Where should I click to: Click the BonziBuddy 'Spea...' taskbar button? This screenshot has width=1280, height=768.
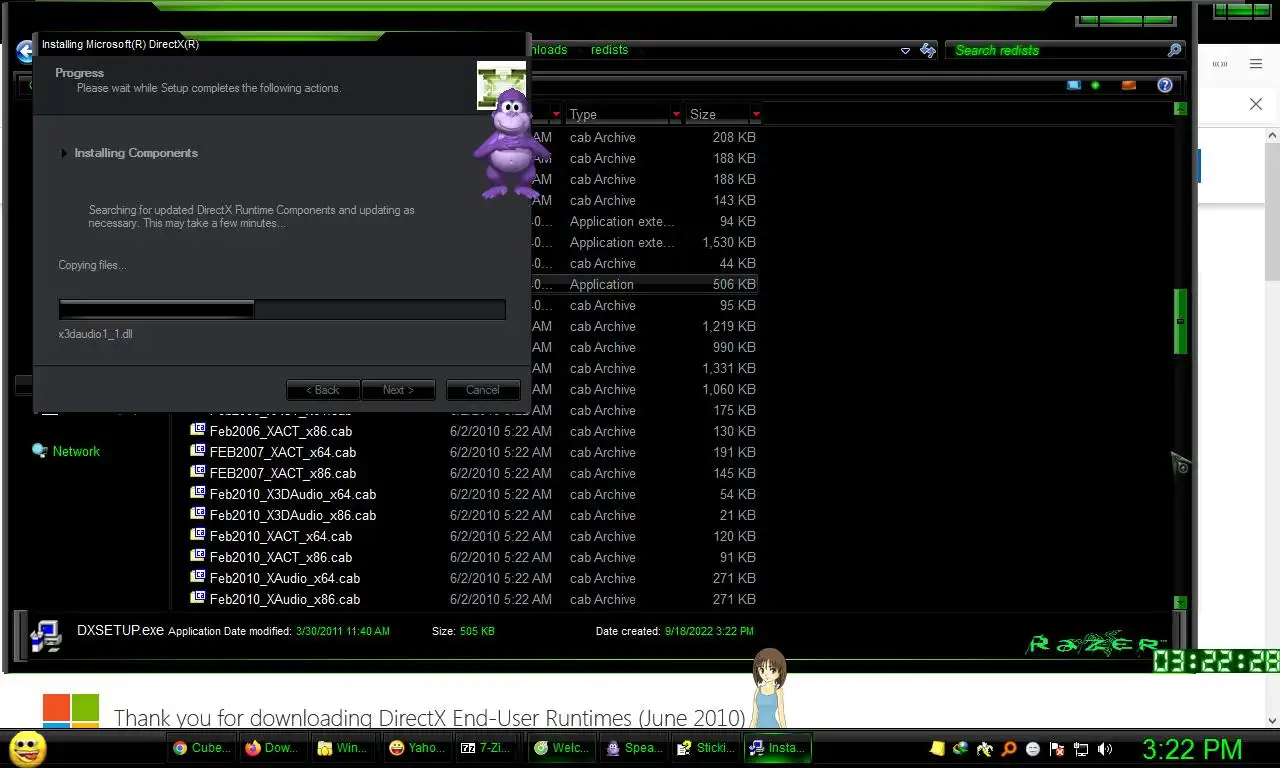coord(633,747)
